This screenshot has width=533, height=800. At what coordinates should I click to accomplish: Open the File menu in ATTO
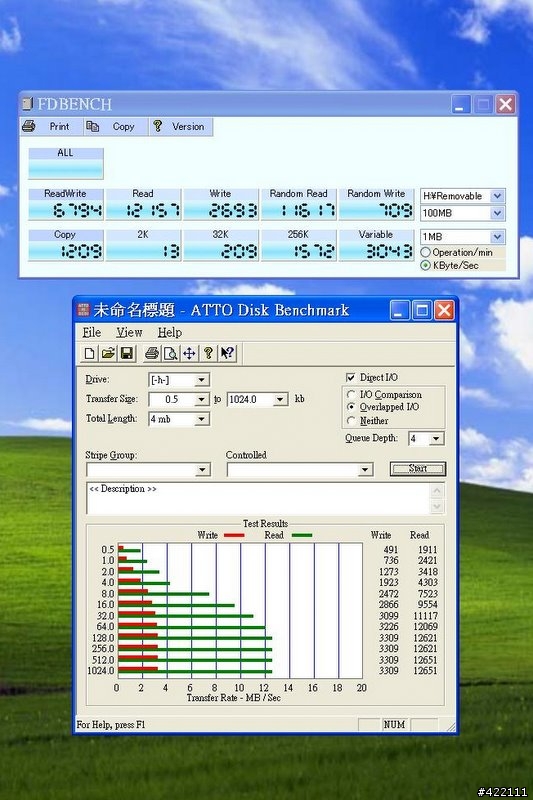pos(92,333)
